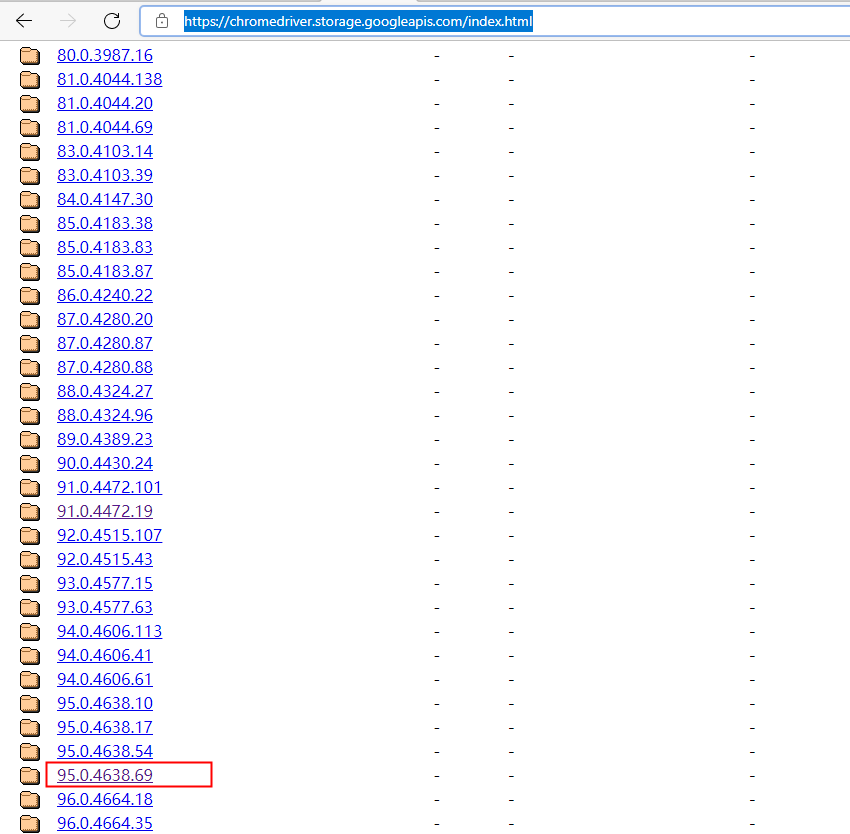This screenshot has width=850, height=834.
Task: Open folder link 95.0.4638.54
Action: (105, 751)
